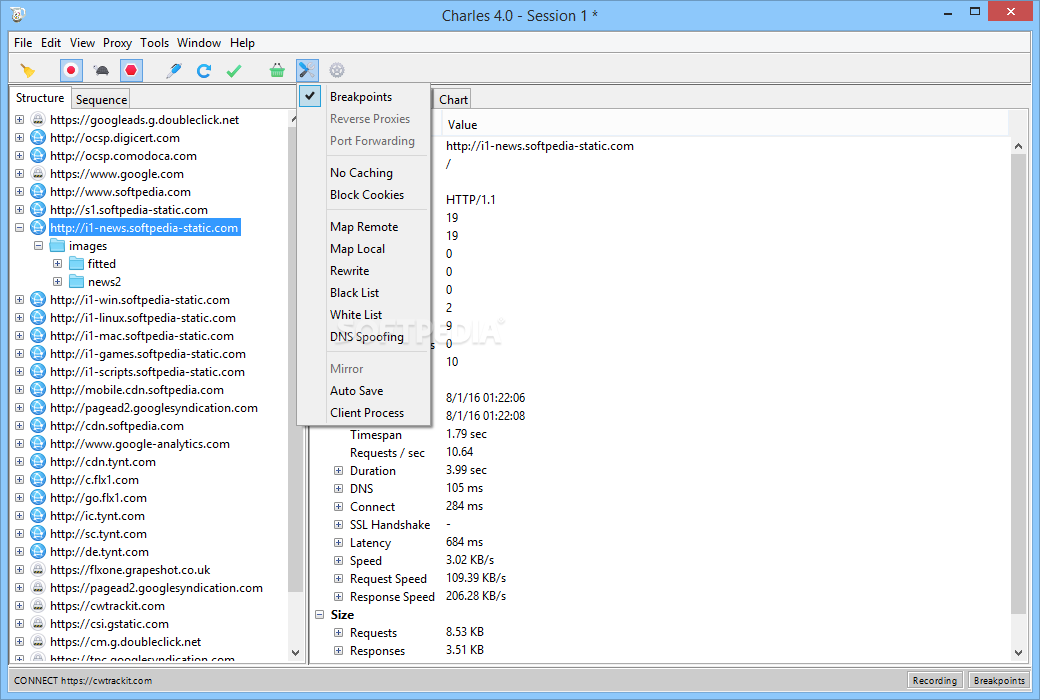This screenshot has width=1040, height=700.
Task: Enable Block Cookies in dropdown menu
Action: (x=363, y=194)
